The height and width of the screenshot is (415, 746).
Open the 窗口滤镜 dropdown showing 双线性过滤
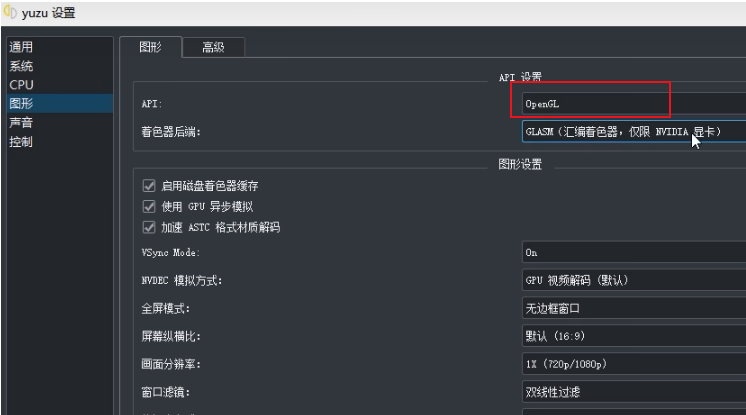click(x=633, y=390)
